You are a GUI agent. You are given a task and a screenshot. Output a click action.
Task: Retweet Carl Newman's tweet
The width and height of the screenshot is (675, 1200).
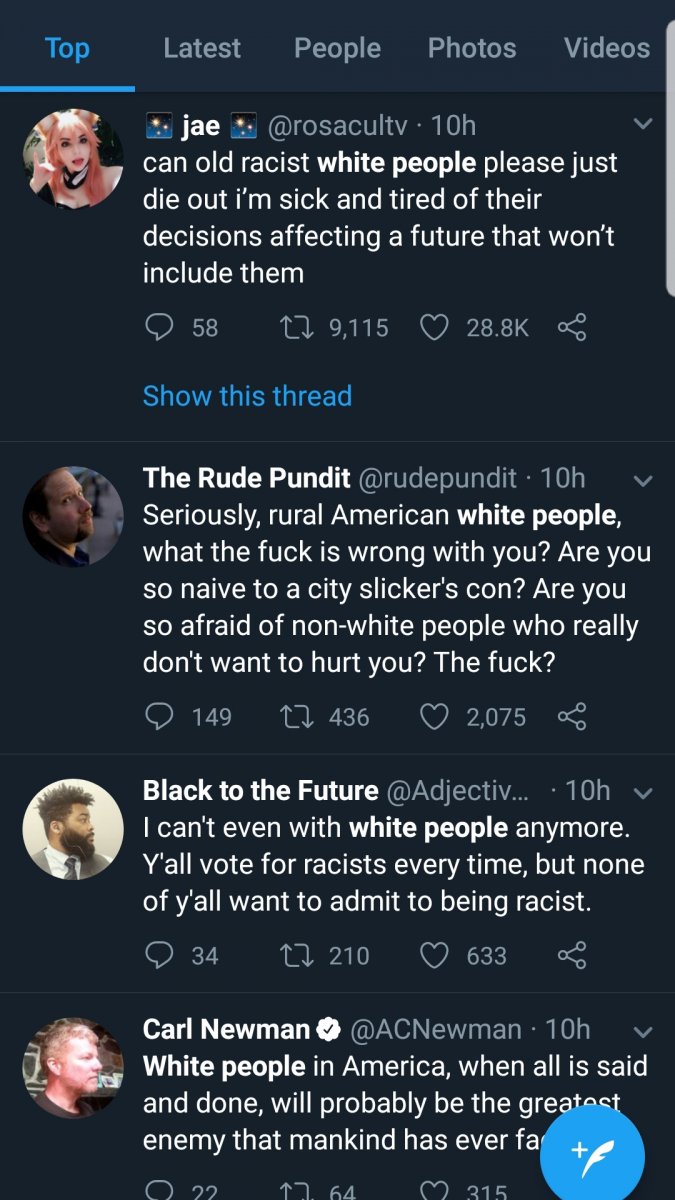coord(294,1190)
